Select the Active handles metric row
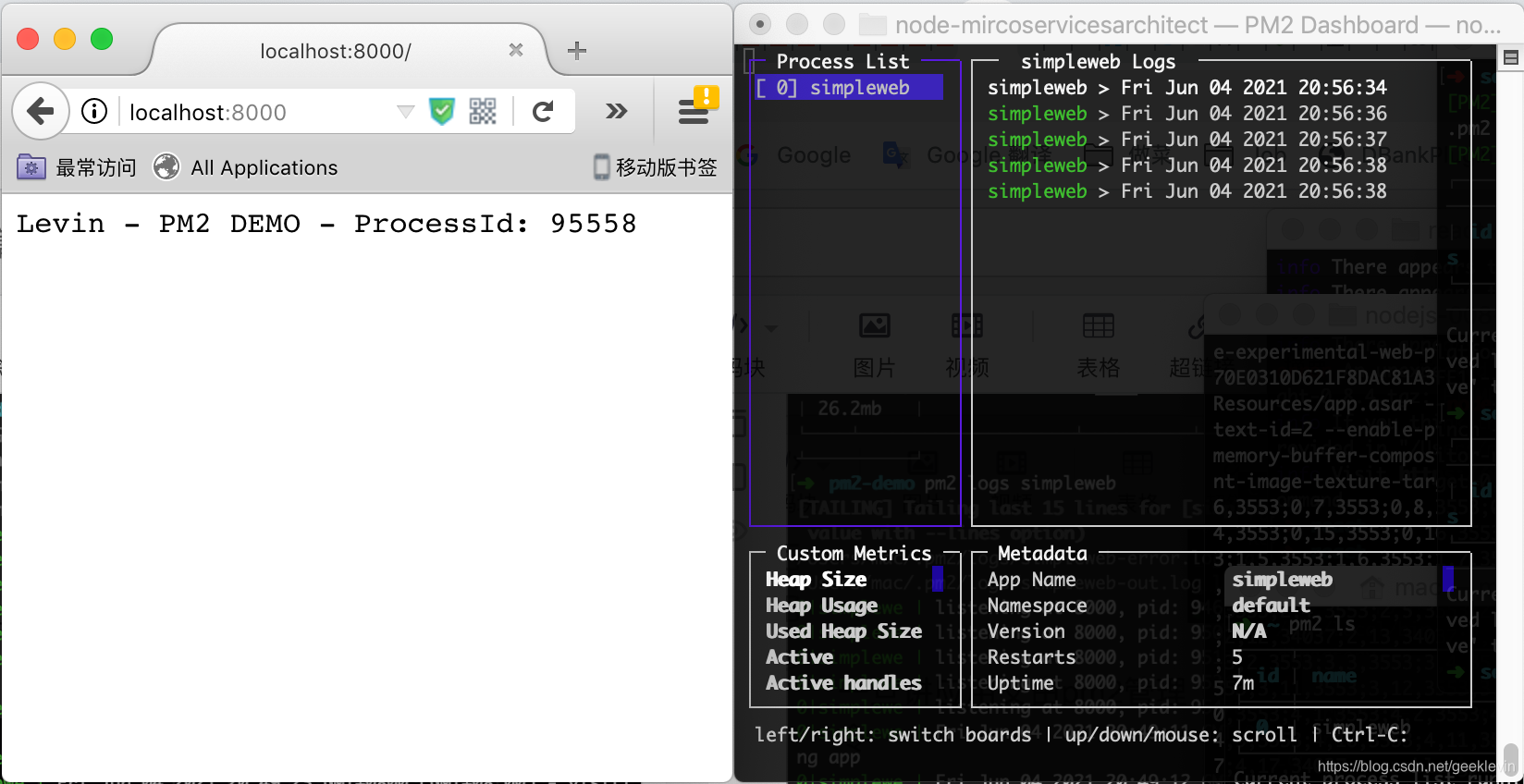This screenshot has width=1524, height=784. 843,683
